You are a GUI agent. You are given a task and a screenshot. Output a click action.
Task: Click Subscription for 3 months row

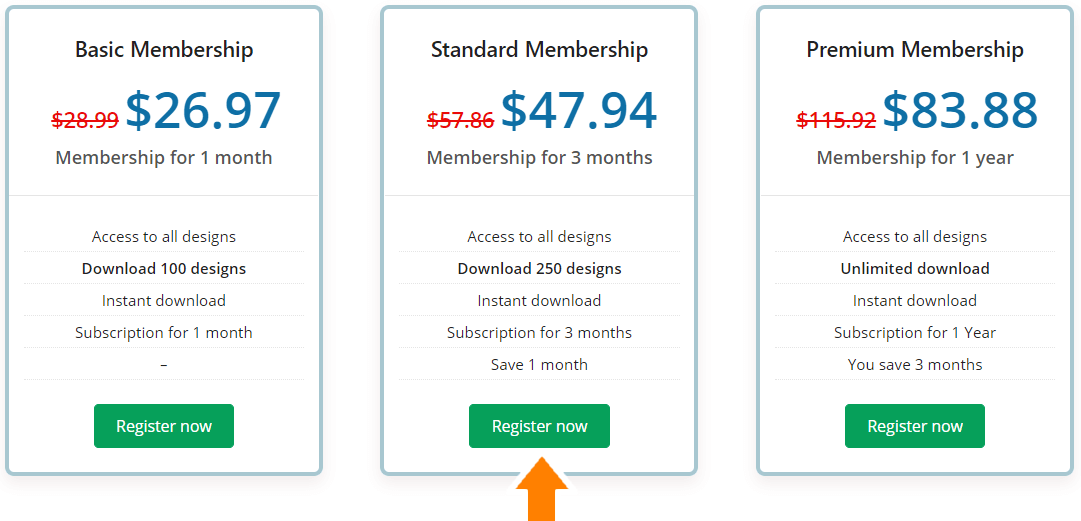tap(539, 332)
